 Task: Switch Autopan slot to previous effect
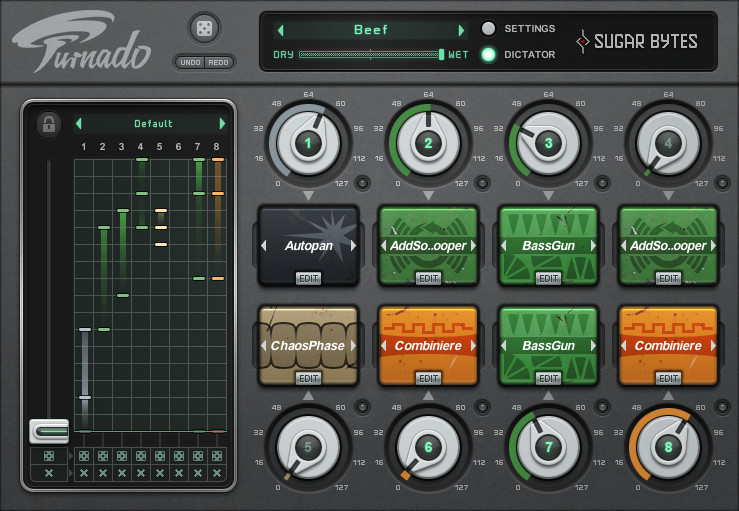pos(263,246)
